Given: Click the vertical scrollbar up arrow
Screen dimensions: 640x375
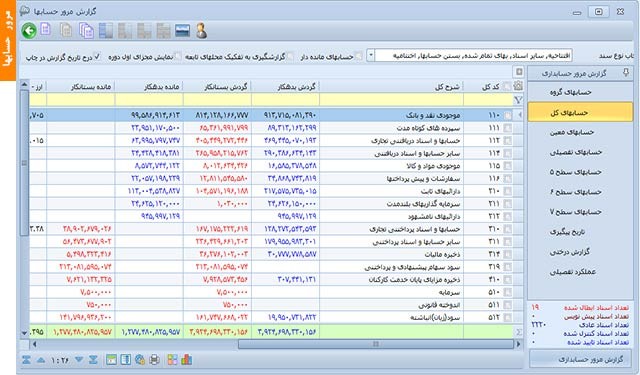Looking at the screenshot, I should click(24, 85).
